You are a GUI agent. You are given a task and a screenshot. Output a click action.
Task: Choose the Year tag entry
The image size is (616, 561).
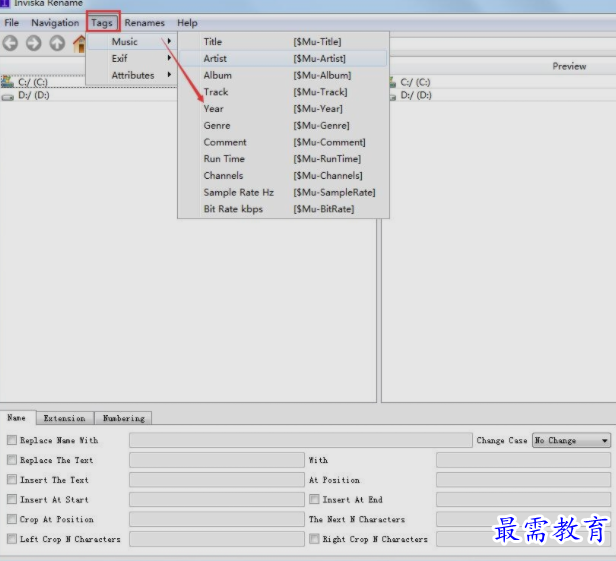pos(283,109)
